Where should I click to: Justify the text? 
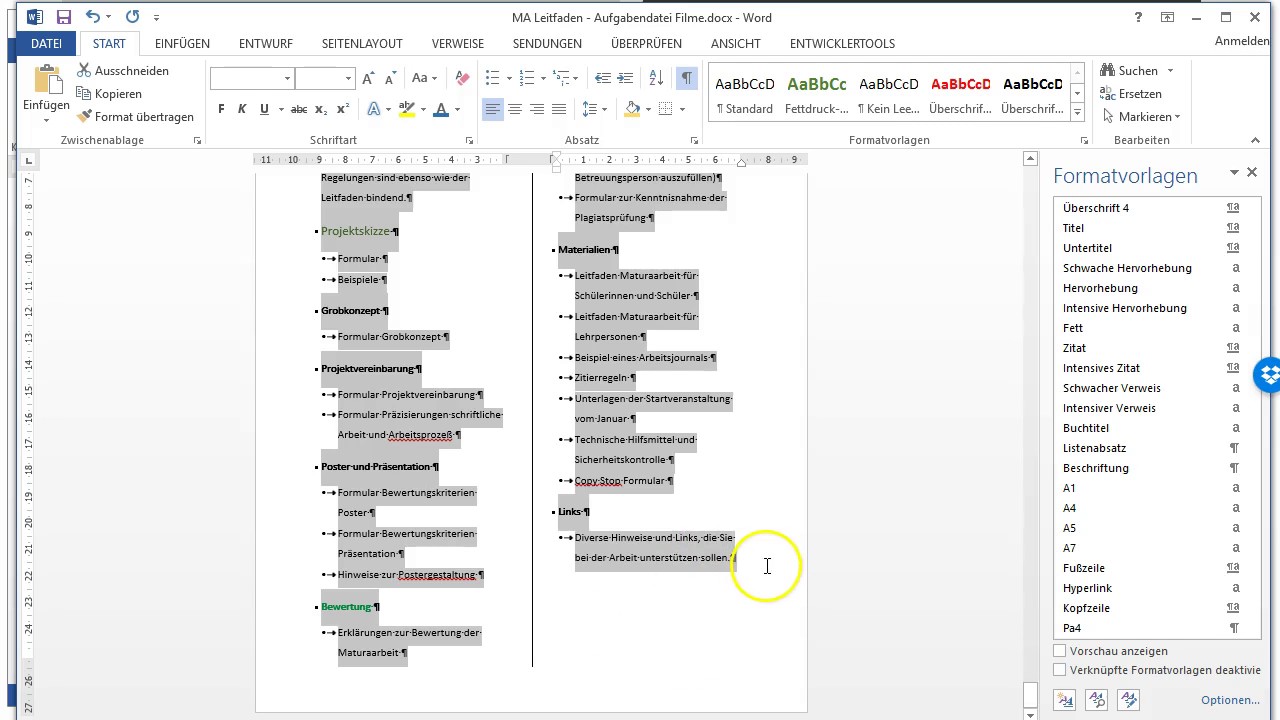559,109
